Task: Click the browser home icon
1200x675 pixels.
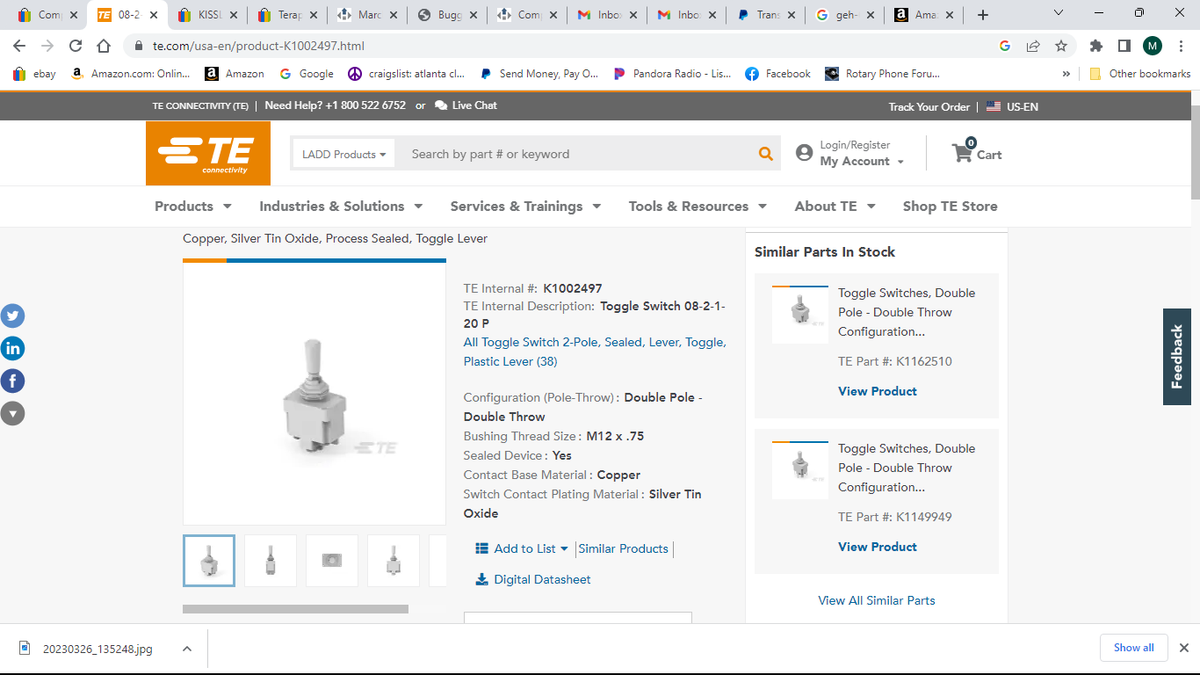Action: pyautogui.click(x=102, y=46)
